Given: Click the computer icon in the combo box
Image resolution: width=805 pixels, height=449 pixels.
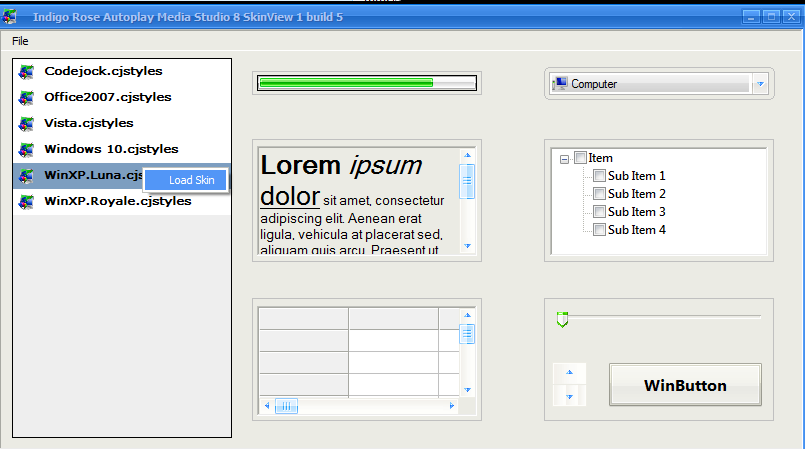Looking at the screenshot, I should point(560,83).
